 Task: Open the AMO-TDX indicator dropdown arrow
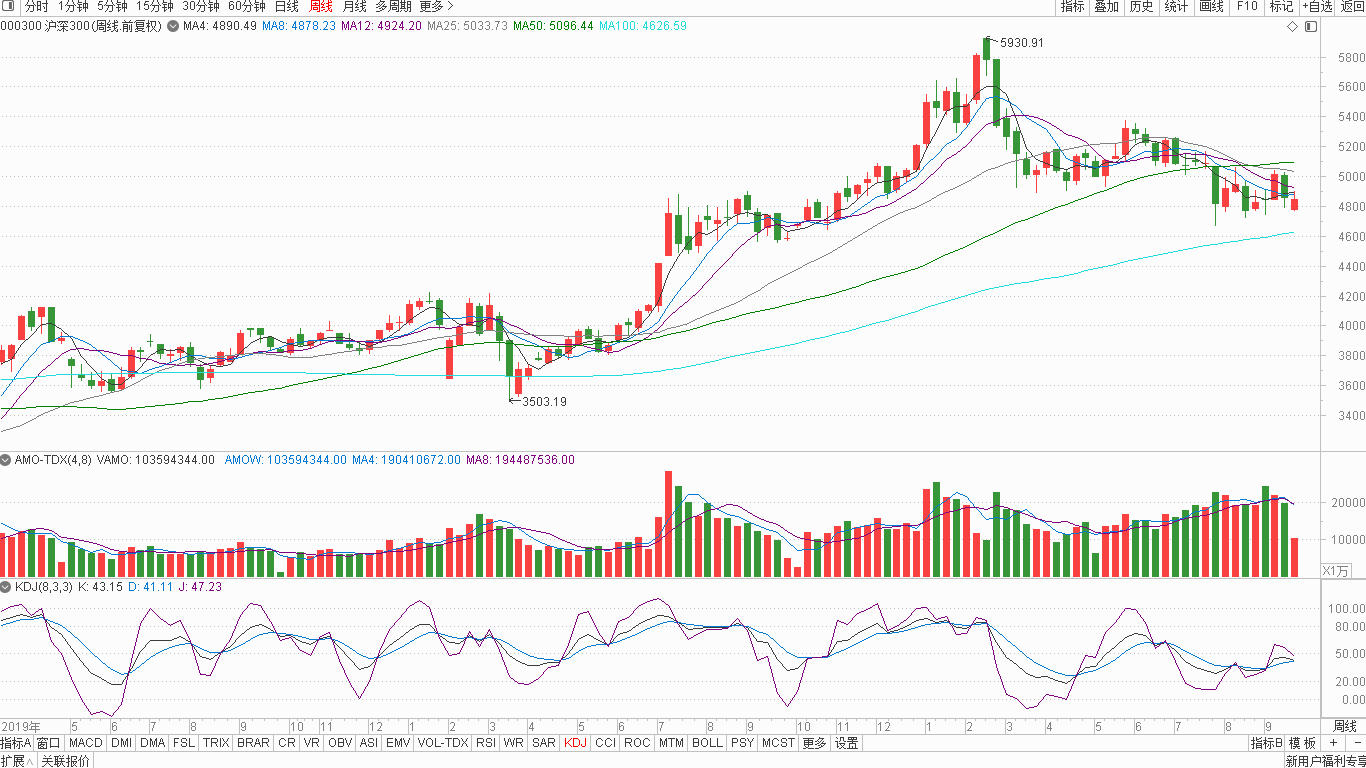click(x=7, y=460)
